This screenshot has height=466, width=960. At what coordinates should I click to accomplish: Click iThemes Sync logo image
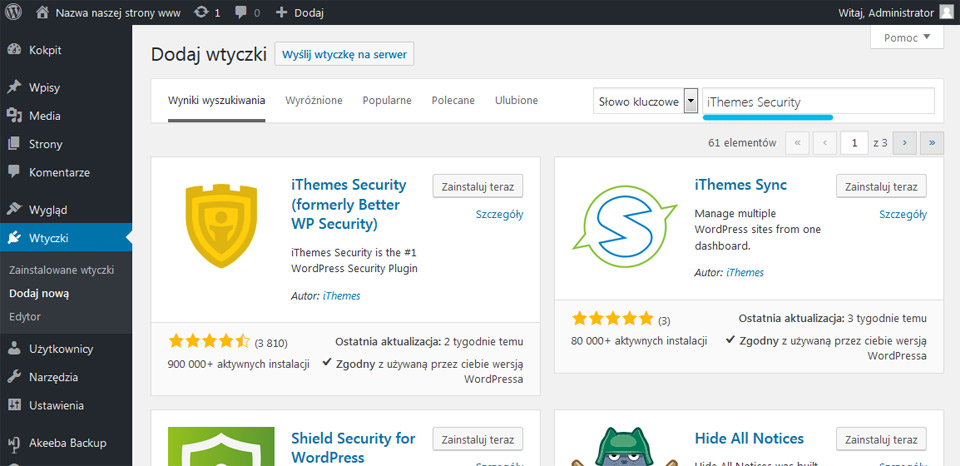pos(624,225)
